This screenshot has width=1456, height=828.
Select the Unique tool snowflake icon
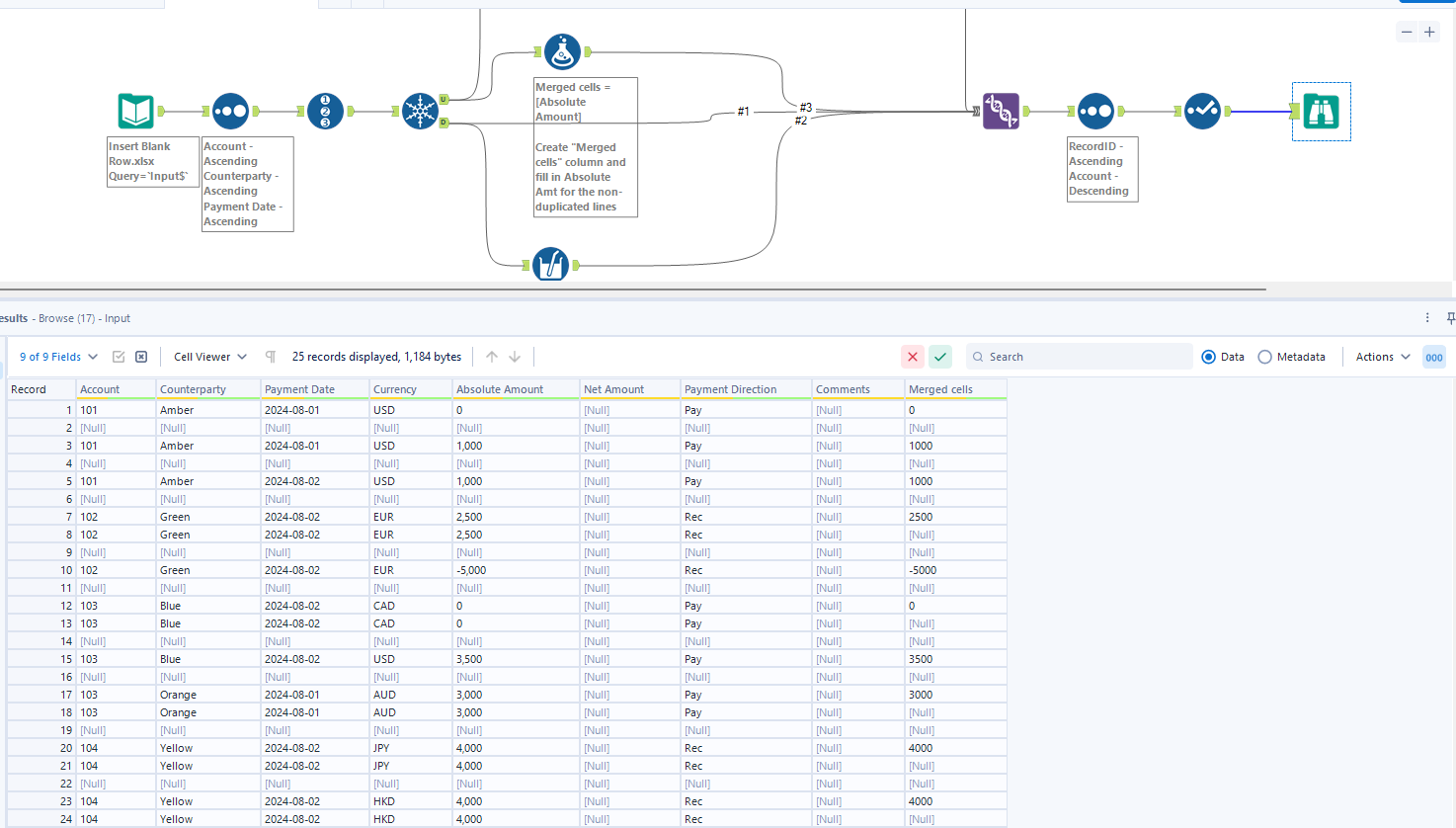pos(420,111)
